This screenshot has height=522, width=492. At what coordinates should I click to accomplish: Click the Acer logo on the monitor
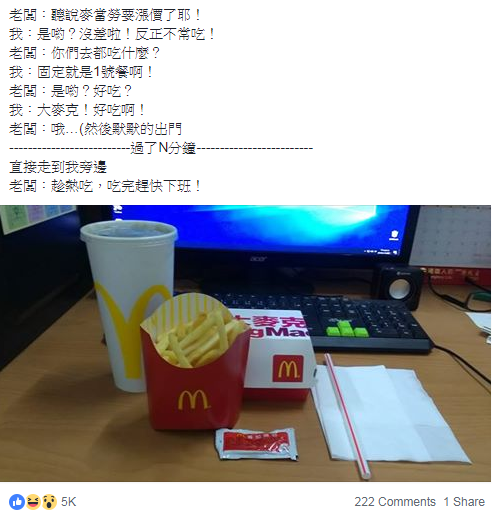pyautogui.click(x=258, y=259)
